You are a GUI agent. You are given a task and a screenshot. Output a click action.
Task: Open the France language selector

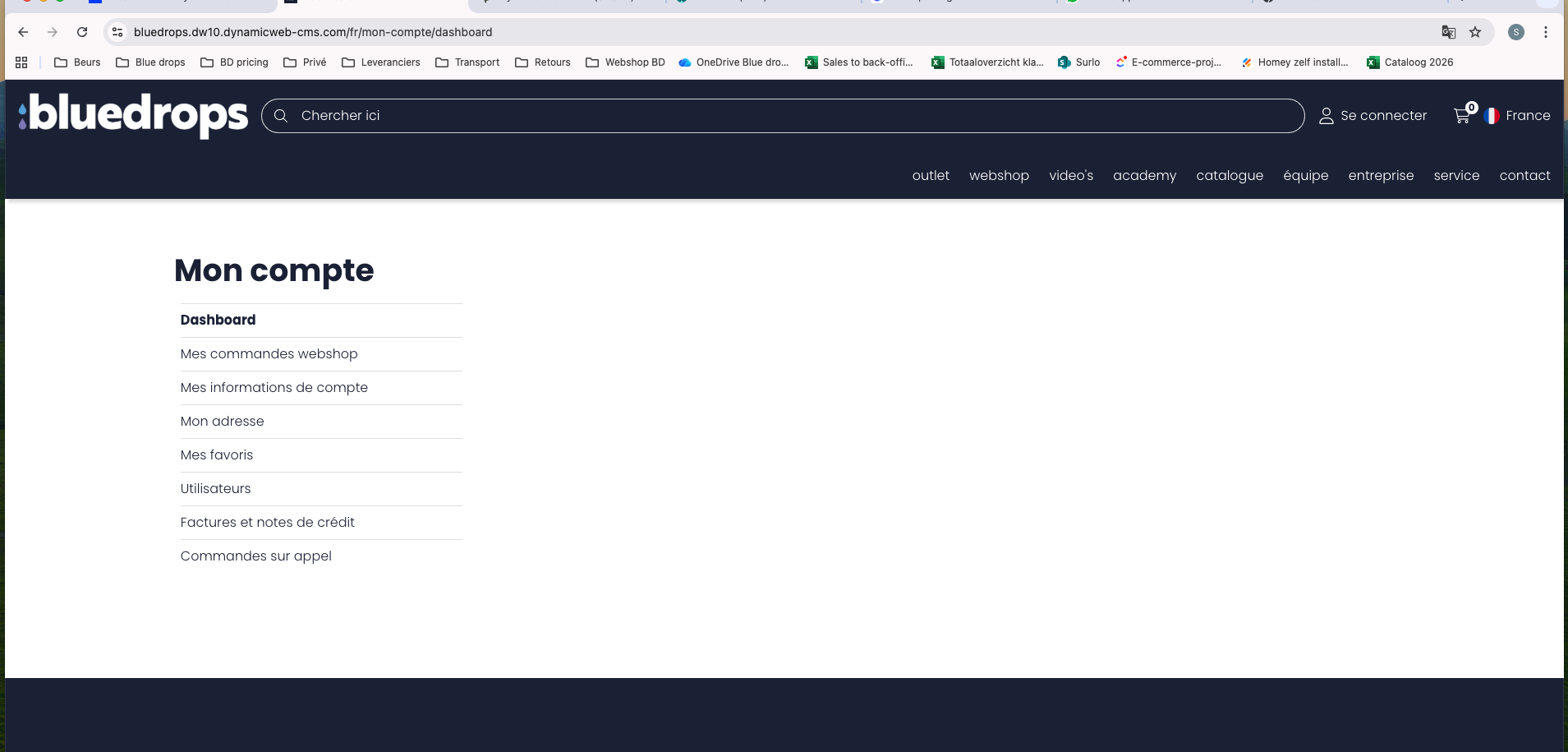1517,116
